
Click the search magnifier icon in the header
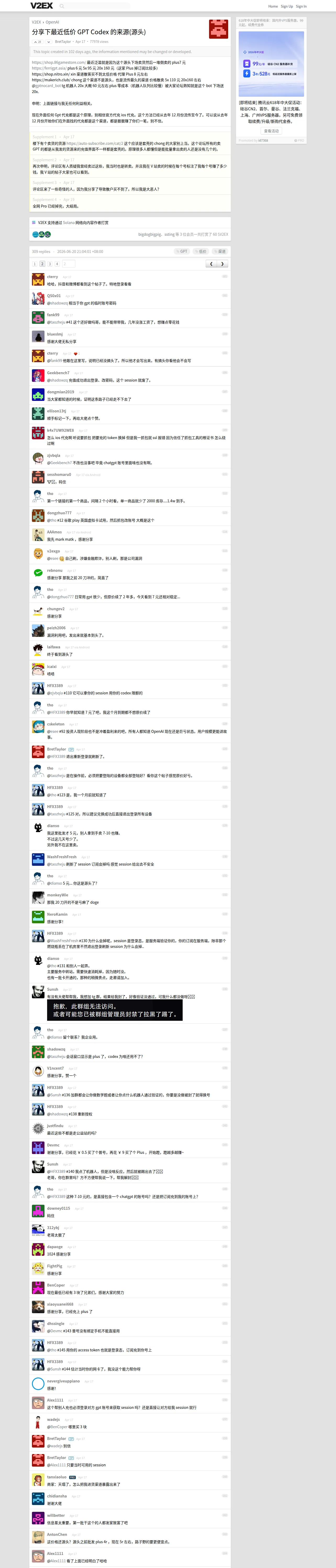click(61, 6)
